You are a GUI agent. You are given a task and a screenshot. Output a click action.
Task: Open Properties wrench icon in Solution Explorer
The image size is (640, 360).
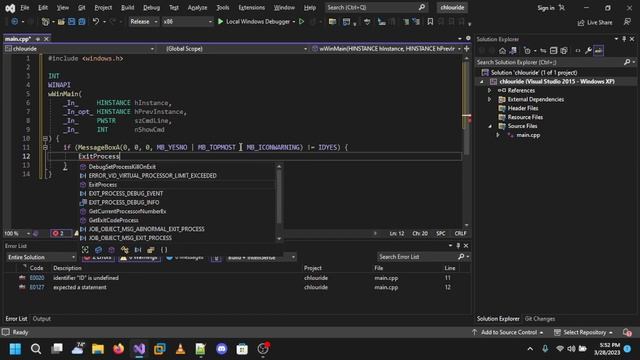coord(588,51)
